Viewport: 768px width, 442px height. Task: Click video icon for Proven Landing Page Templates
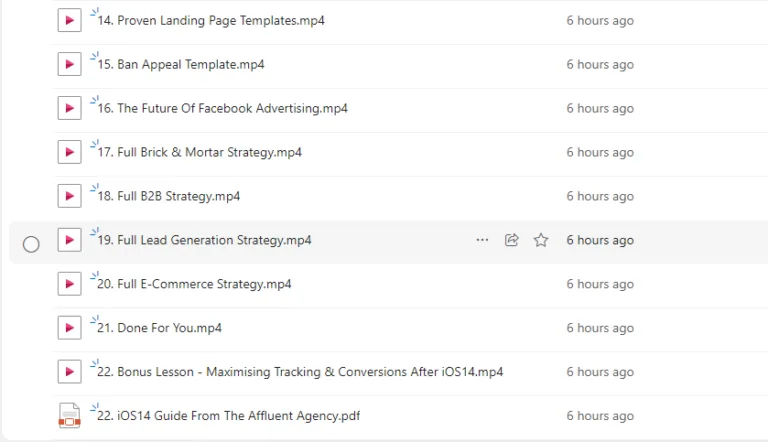tap(69, 20)
